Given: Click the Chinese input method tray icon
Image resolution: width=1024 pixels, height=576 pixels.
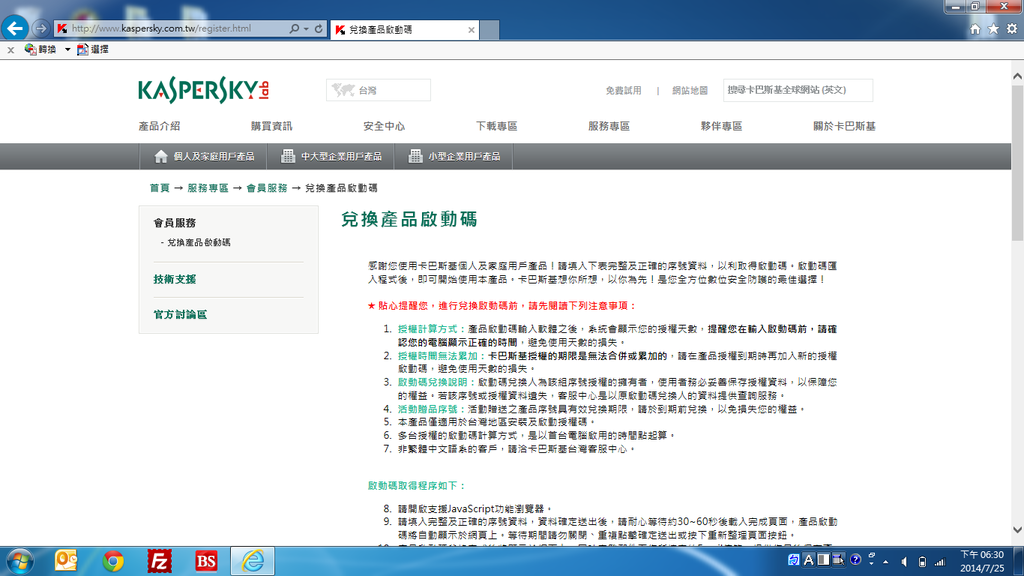Looking at the screenshot, I should 793,560.
